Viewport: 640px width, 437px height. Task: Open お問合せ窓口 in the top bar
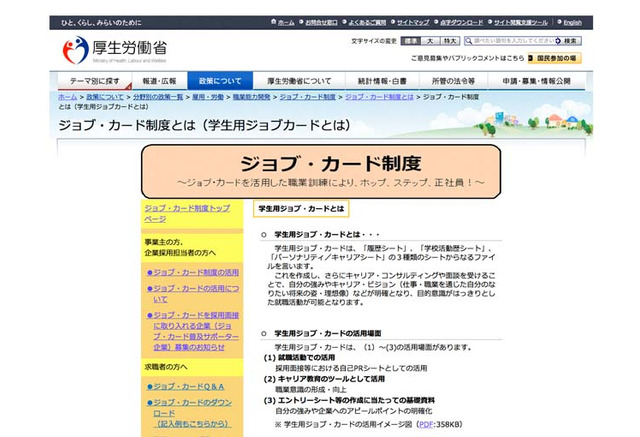click(321, 22)
